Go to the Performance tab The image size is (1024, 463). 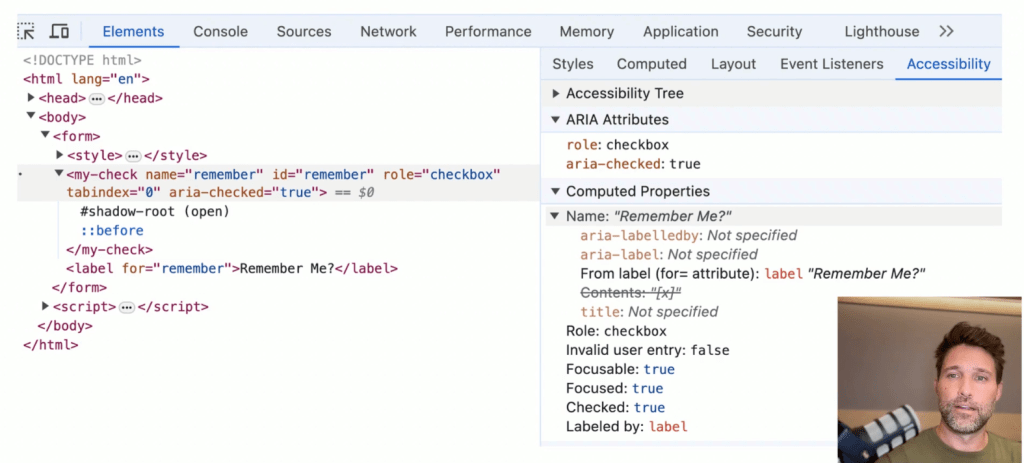[488, 31]
